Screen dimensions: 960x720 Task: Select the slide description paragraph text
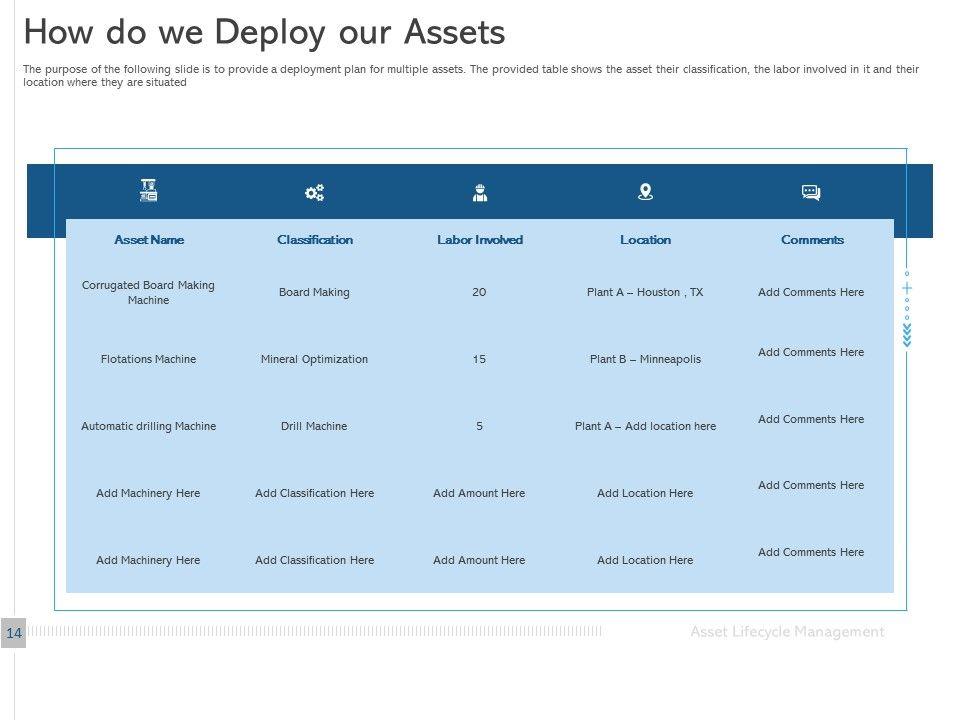click(x=471, y=75)
